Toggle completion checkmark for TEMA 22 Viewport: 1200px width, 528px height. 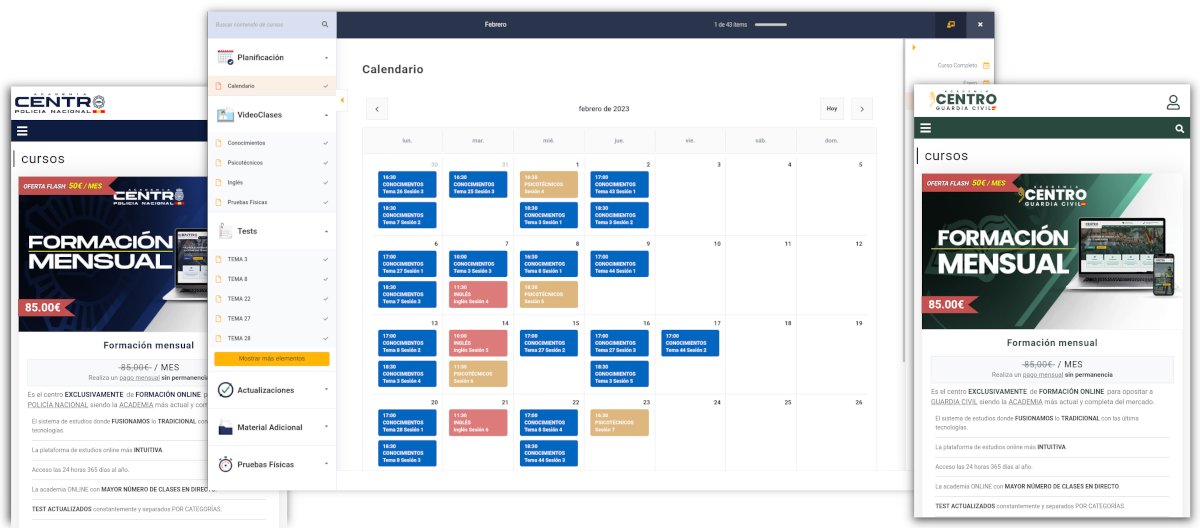click(x=326, y=298)
